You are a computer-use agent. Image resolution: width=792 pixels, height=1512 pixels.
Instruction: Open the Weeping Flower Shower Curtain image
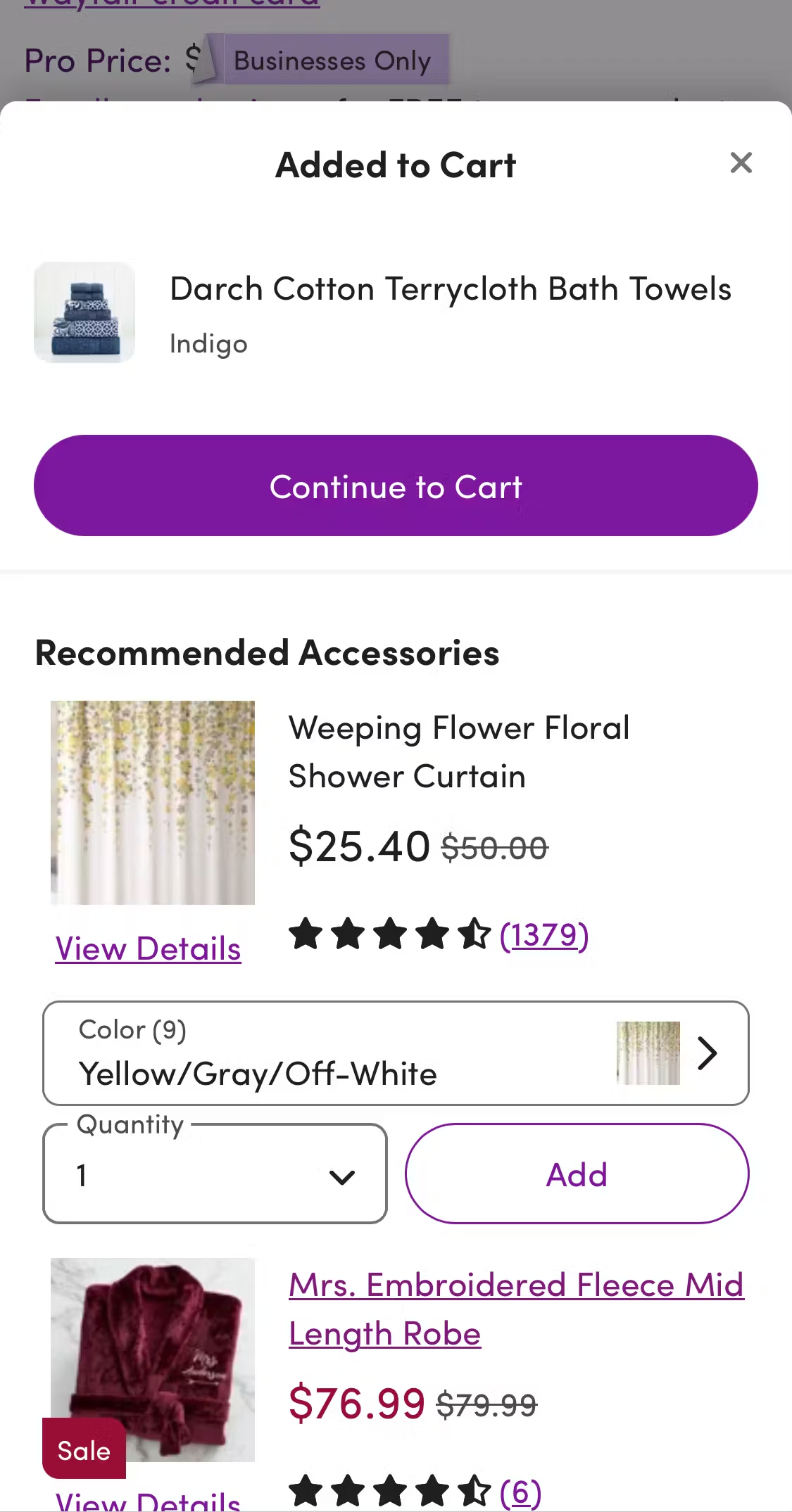coord(153,802)
